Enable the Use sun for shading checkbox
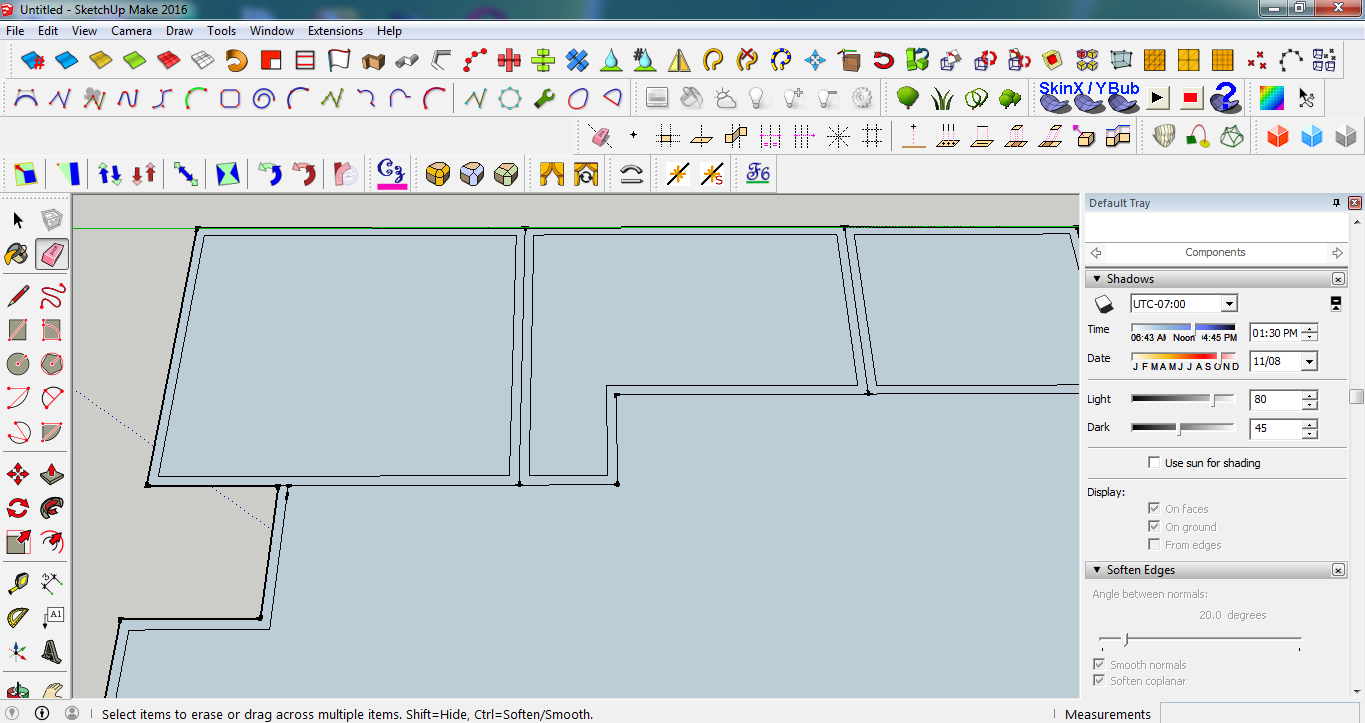 pos(1153,462)
